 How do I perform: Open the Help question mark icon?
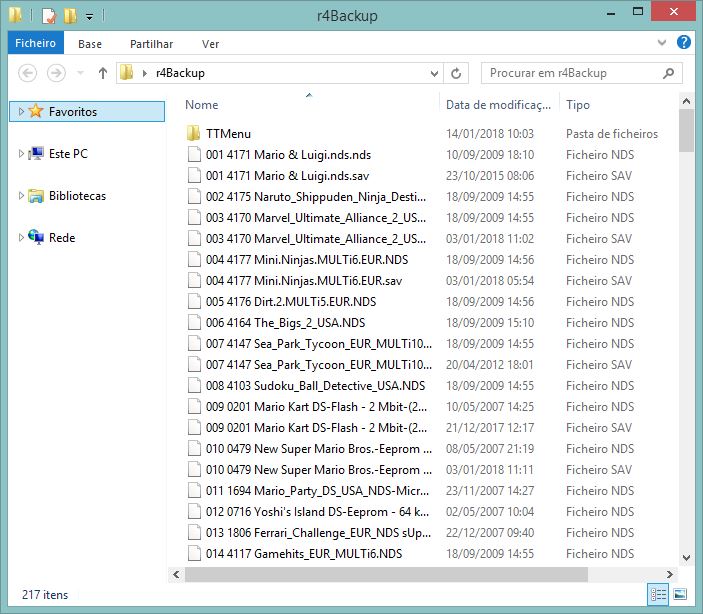point(684,43)
